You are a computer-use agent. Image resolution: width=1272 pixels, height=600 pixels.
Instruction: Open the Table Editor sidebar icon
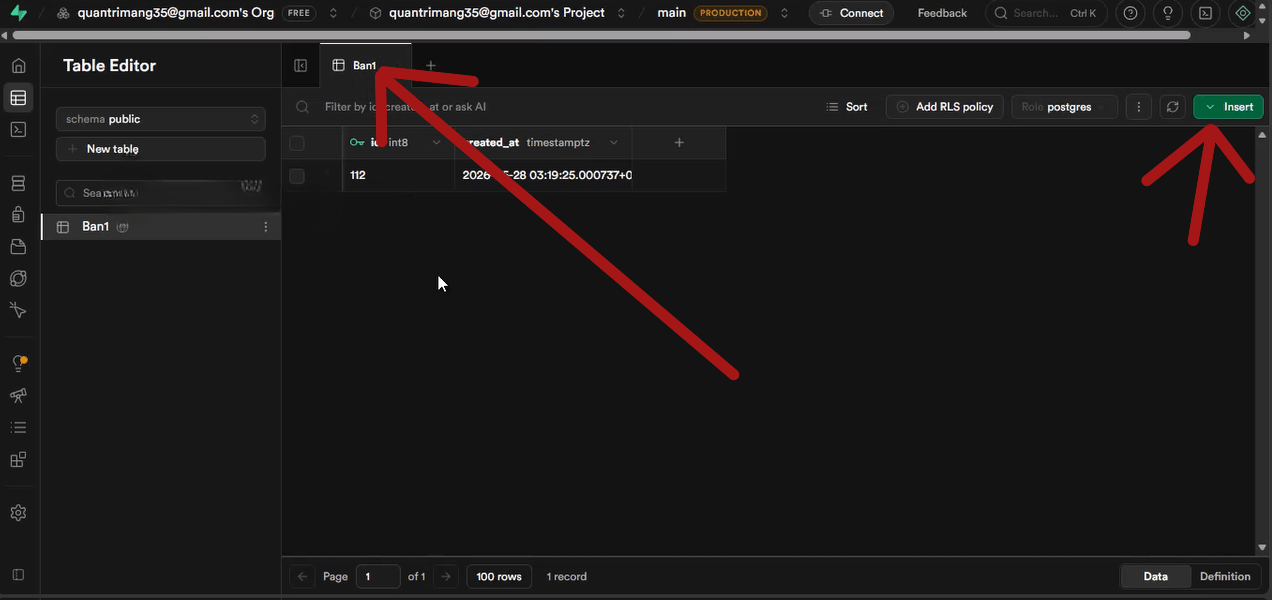pos(18,97)
